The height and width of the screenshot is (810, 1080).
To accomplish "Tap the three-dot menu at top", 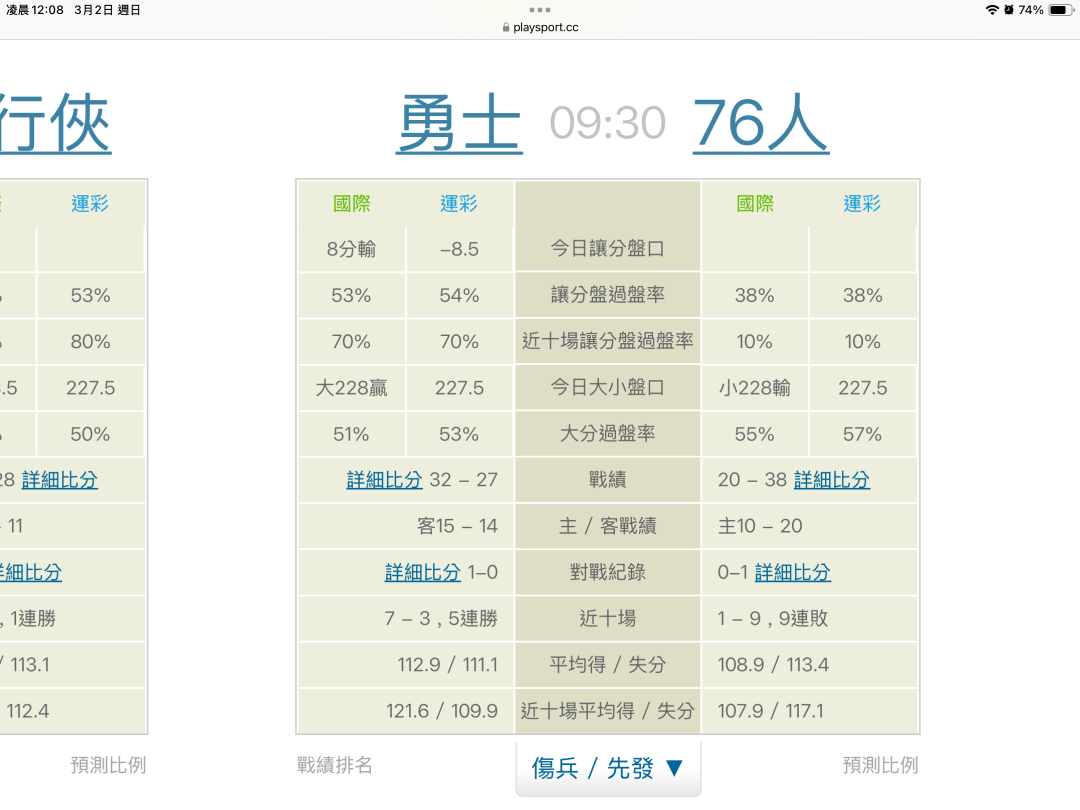I will 539,10.
